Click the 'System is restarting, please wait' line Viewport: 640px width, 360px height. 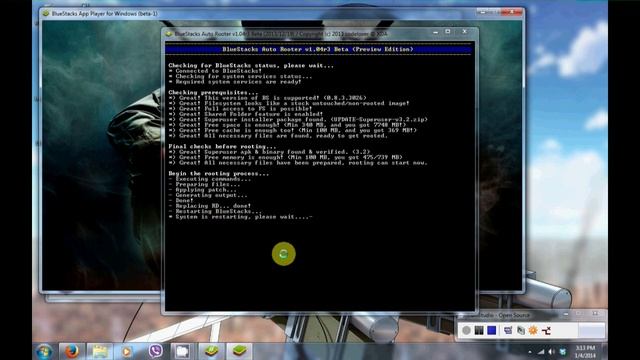click(x=240, y=217)
